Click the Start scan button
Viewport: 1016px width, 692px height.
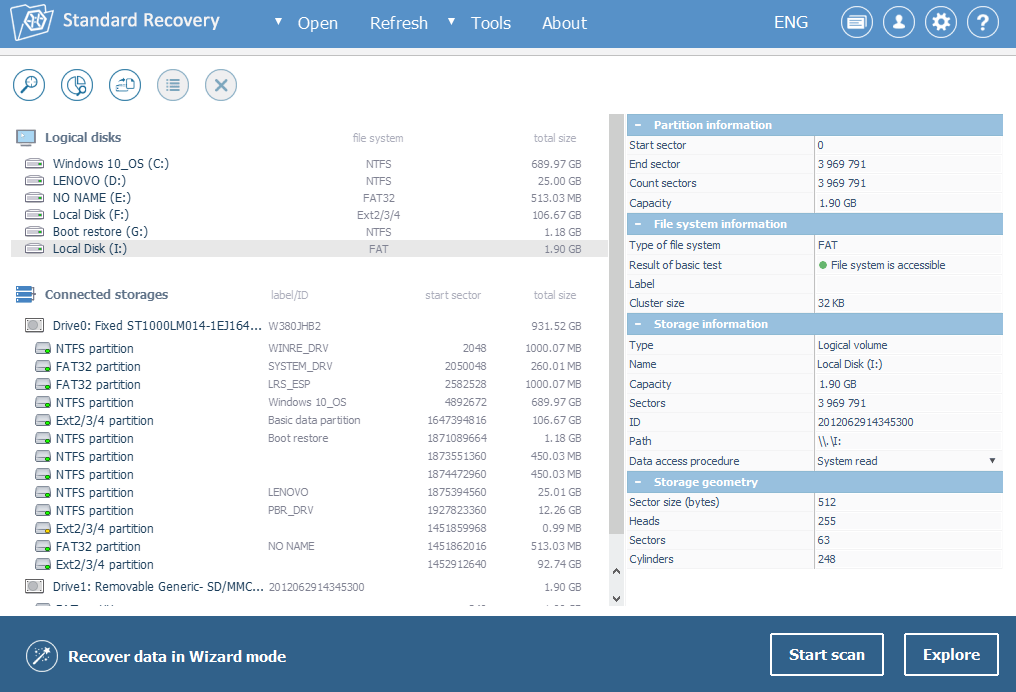[x=826, y=655]
